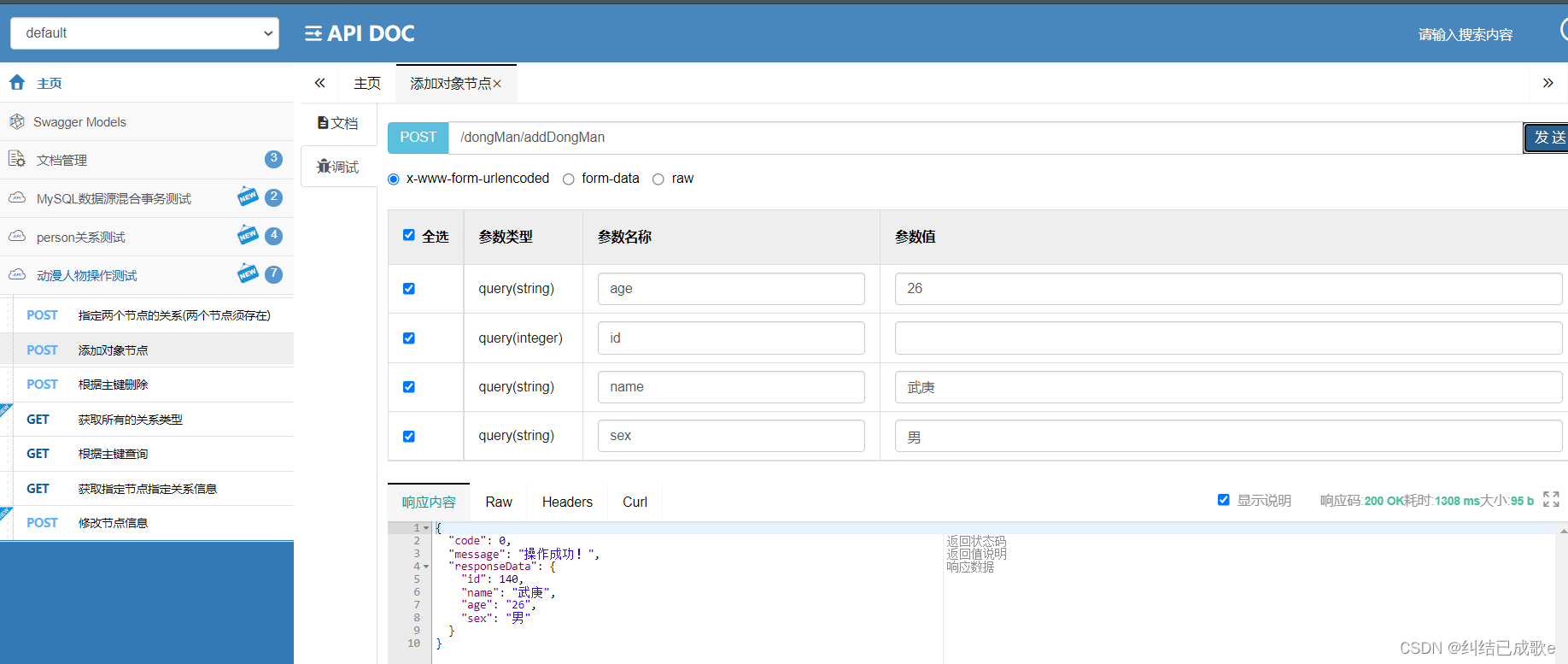
Task: Click the request URL field /dongMan/addDongMan
Action: coord(986,138)
